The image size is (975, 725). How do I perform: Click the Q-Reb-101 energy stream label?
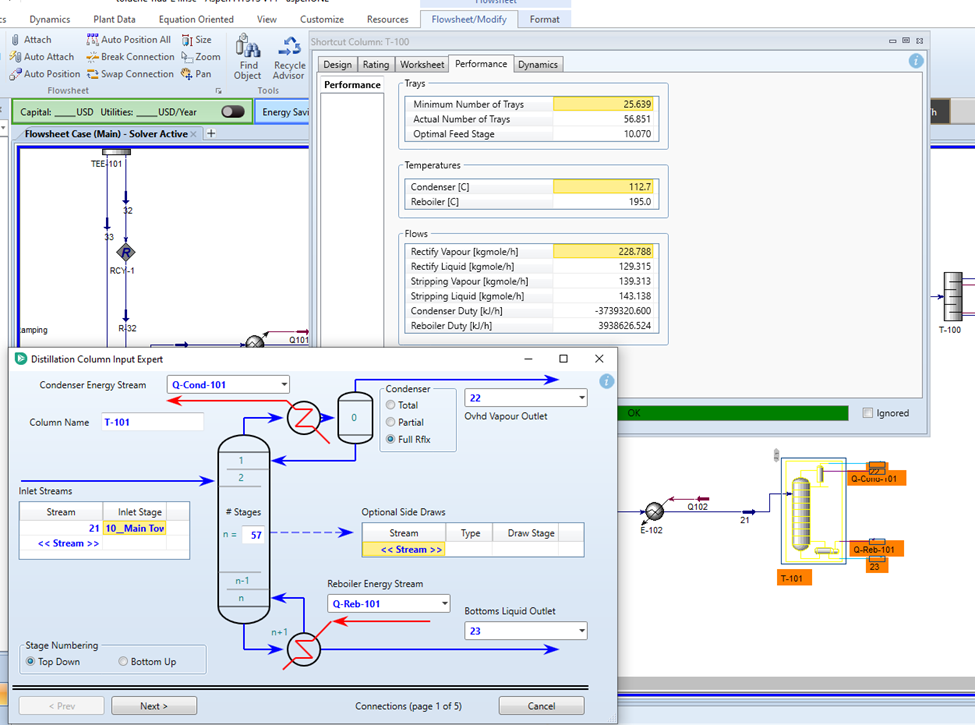pos(874,550)
